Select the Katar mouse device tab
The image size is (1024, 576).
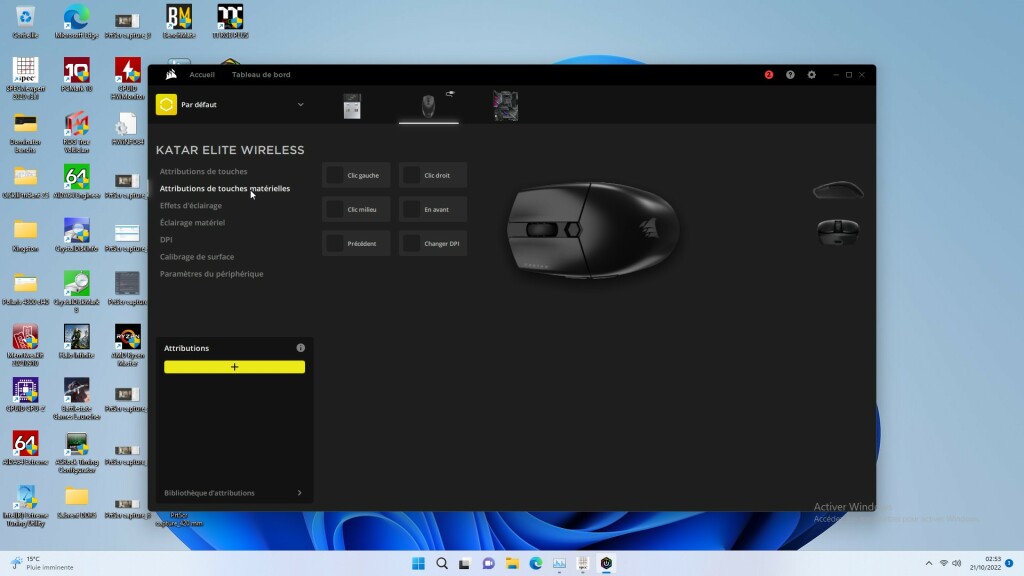pos(428,106)
